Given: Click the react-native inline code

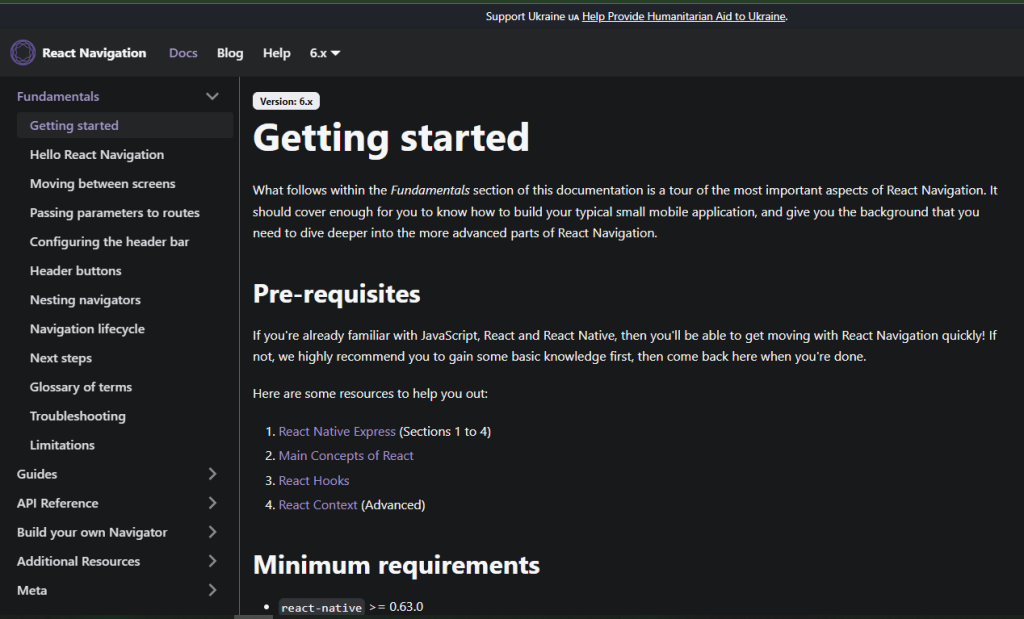Looking at the screenshot, I should pyautogui.click(x=321, y=607).
